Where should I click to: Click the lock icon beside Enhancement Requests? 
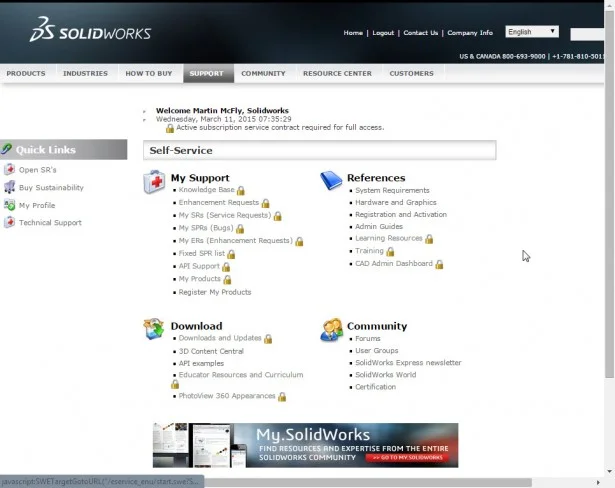(266, 203)
